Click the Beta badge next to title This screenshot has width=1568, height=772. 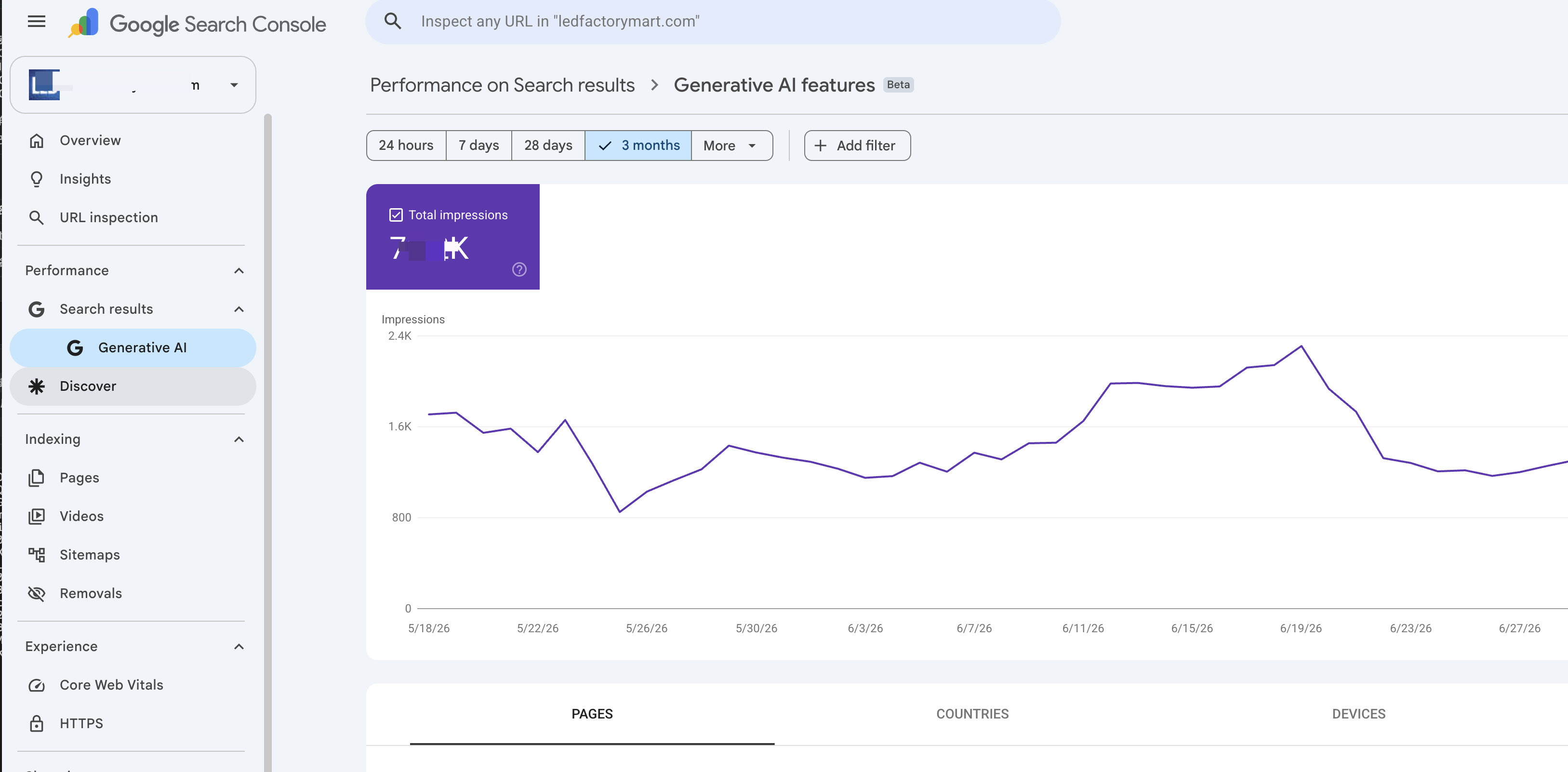pos(898,85)
